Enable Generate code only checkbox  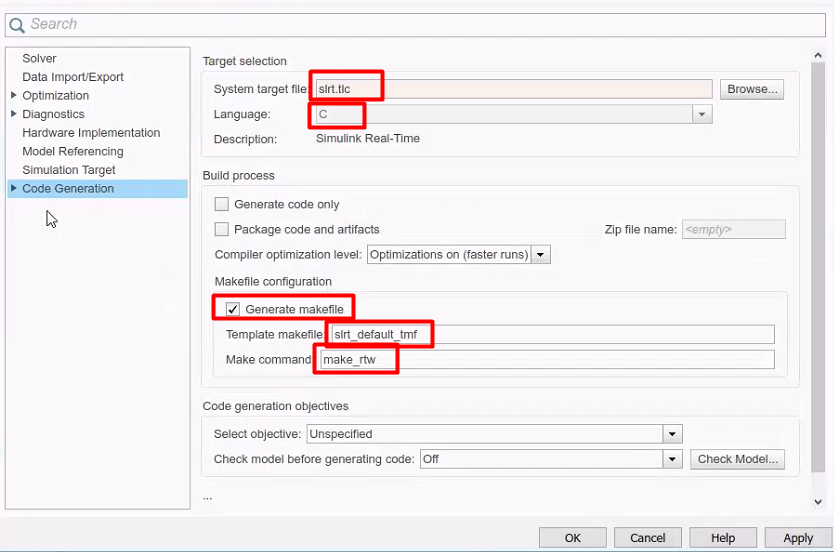[x=222, y=204]
